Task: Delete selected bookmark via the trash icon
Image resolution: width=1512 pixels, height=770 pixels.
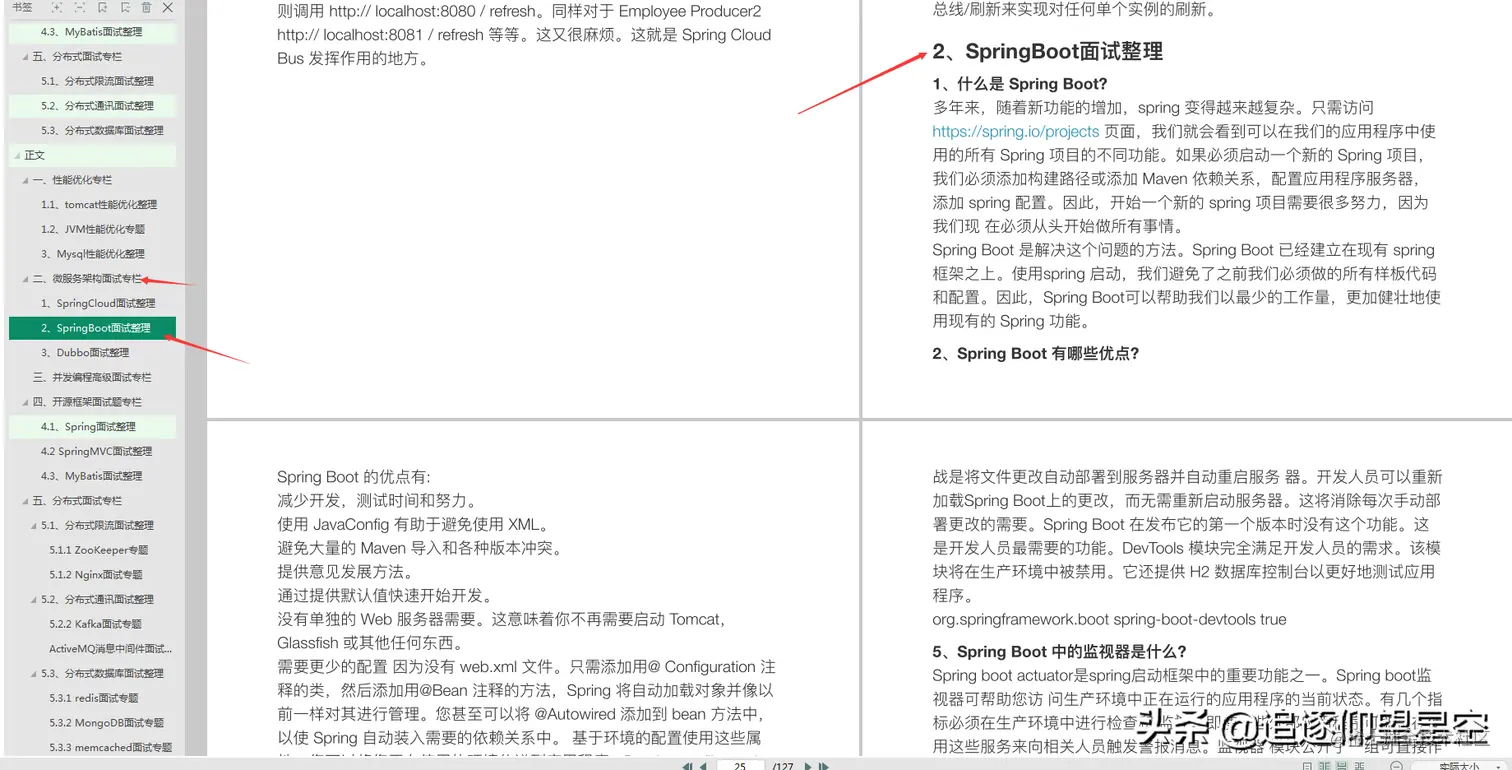Action: (146, 7)
